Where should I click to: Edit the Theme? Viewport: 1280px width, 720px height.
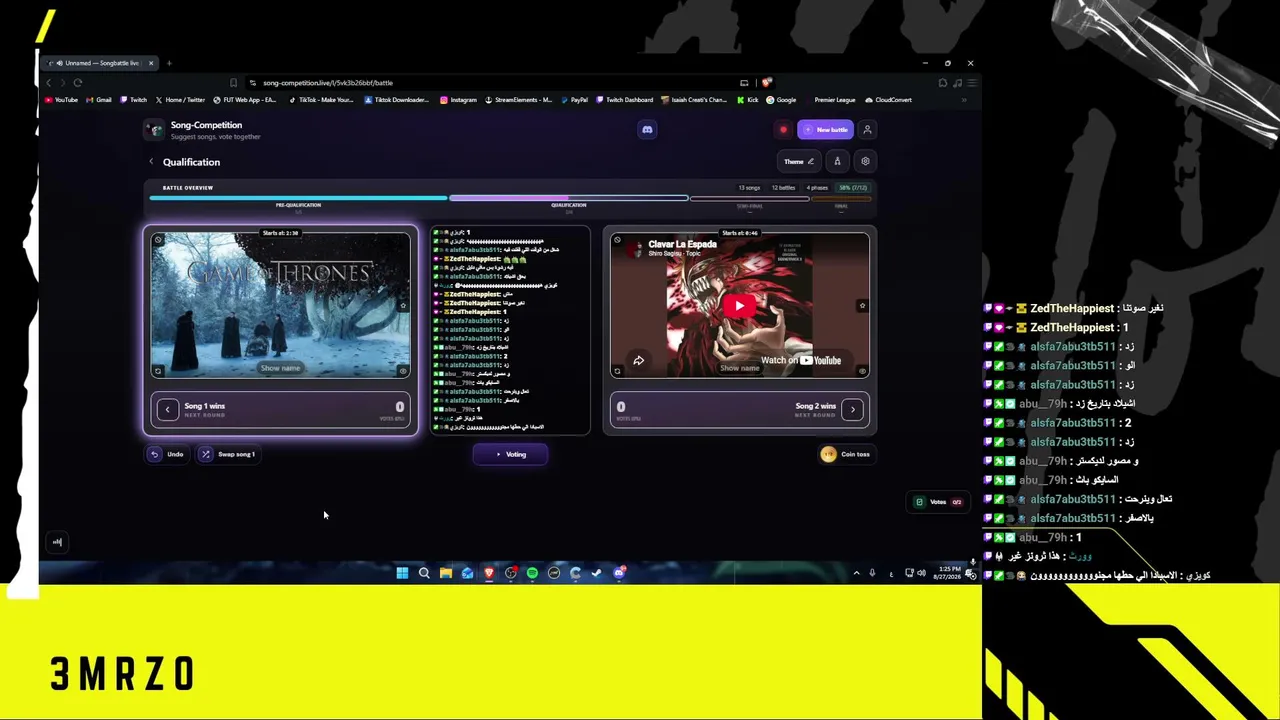(798, 161)
